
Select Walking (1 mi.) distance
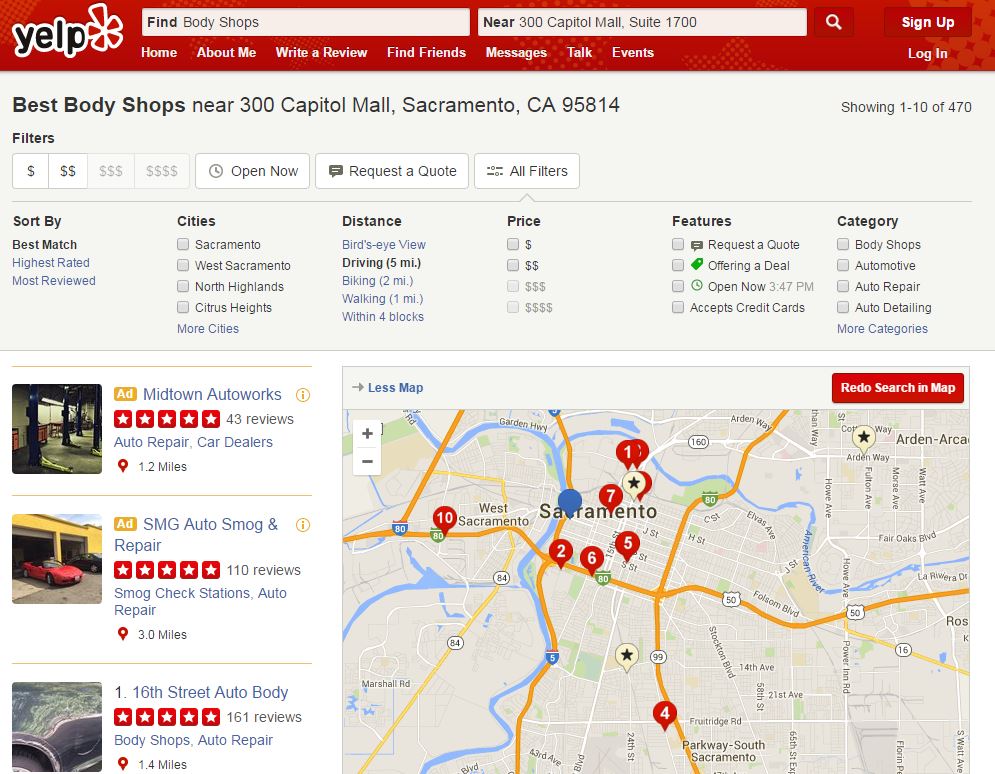point(383,298)
